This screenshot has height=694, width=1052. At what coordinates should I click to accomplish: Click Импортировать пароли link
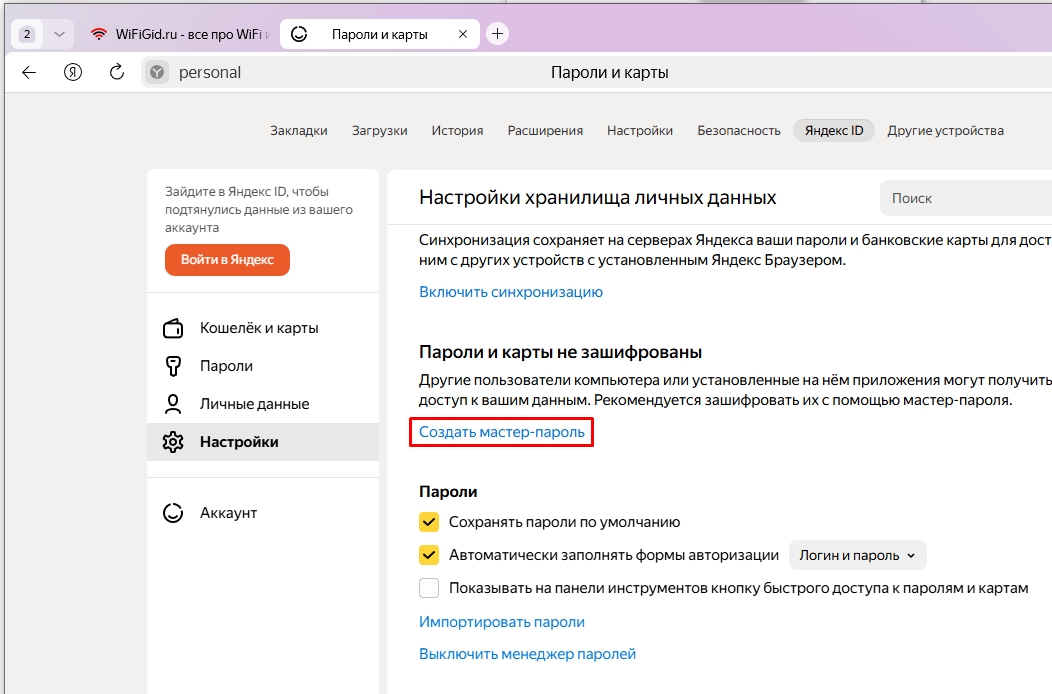502,622
